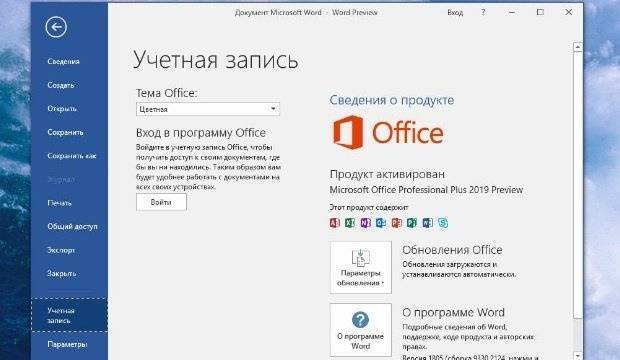Select Экспорт in the sidebar
Image resolution: width=620 pixels, height=360 pixels.
pyautogui.click(x=61, y=250)
